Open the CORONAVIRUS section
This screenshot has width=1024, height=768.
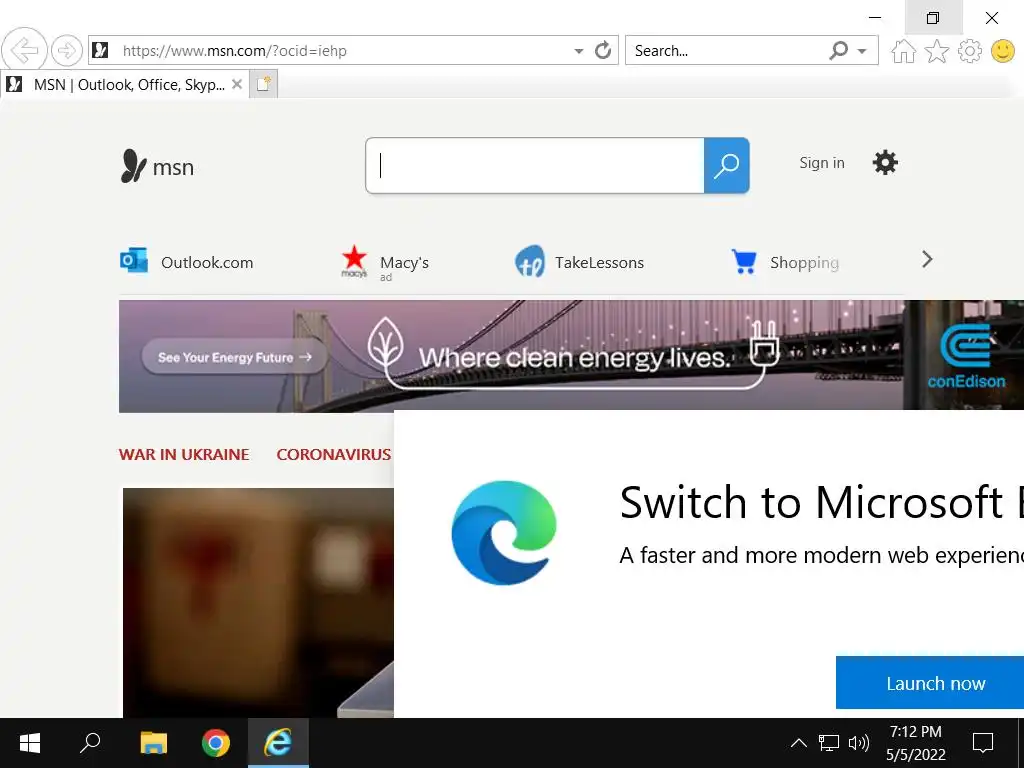tap(334, 455)
